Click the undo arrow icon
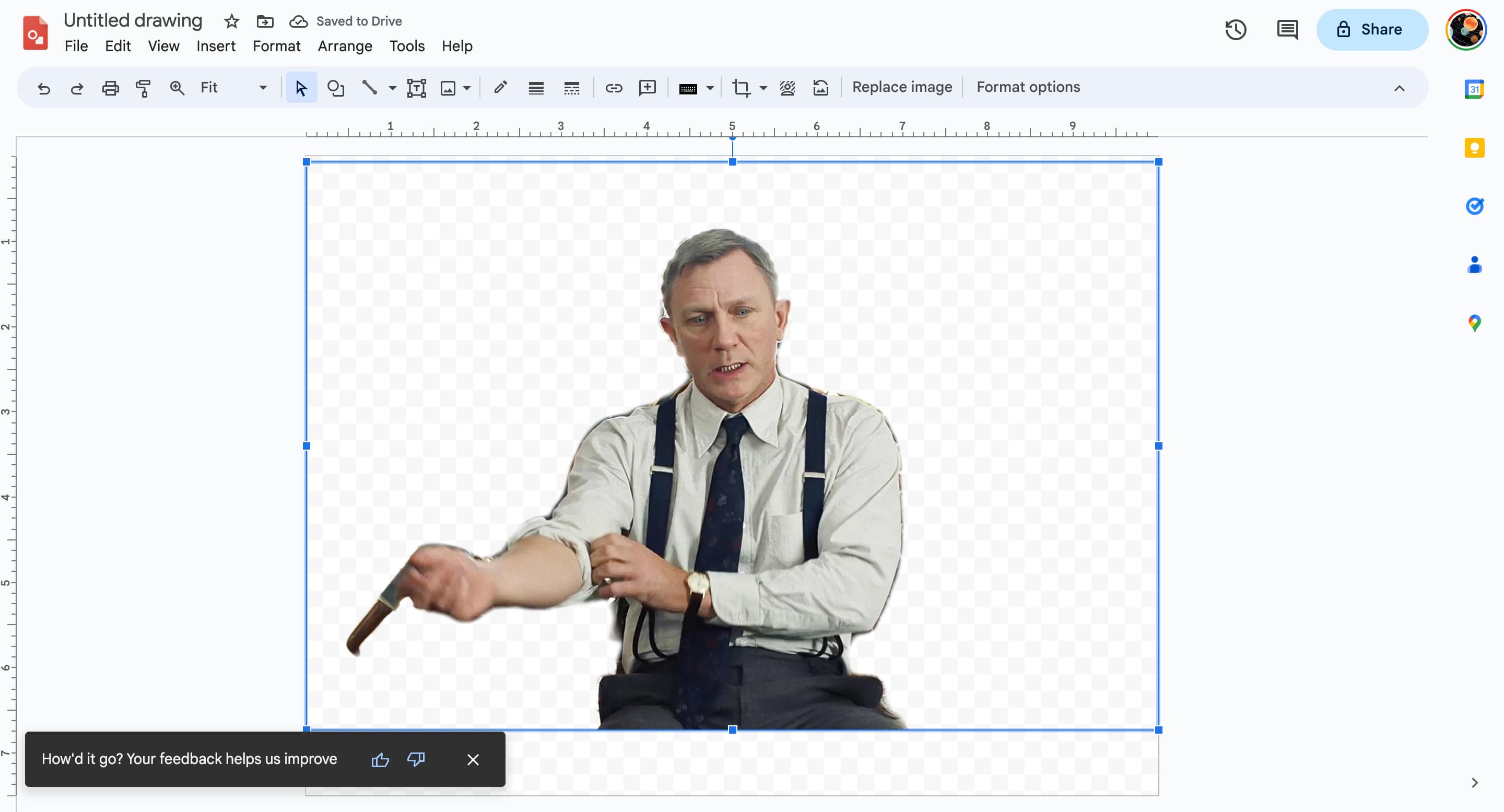Screen dimensions: 1504x812 pyautogui.click(x=44, y=88)
